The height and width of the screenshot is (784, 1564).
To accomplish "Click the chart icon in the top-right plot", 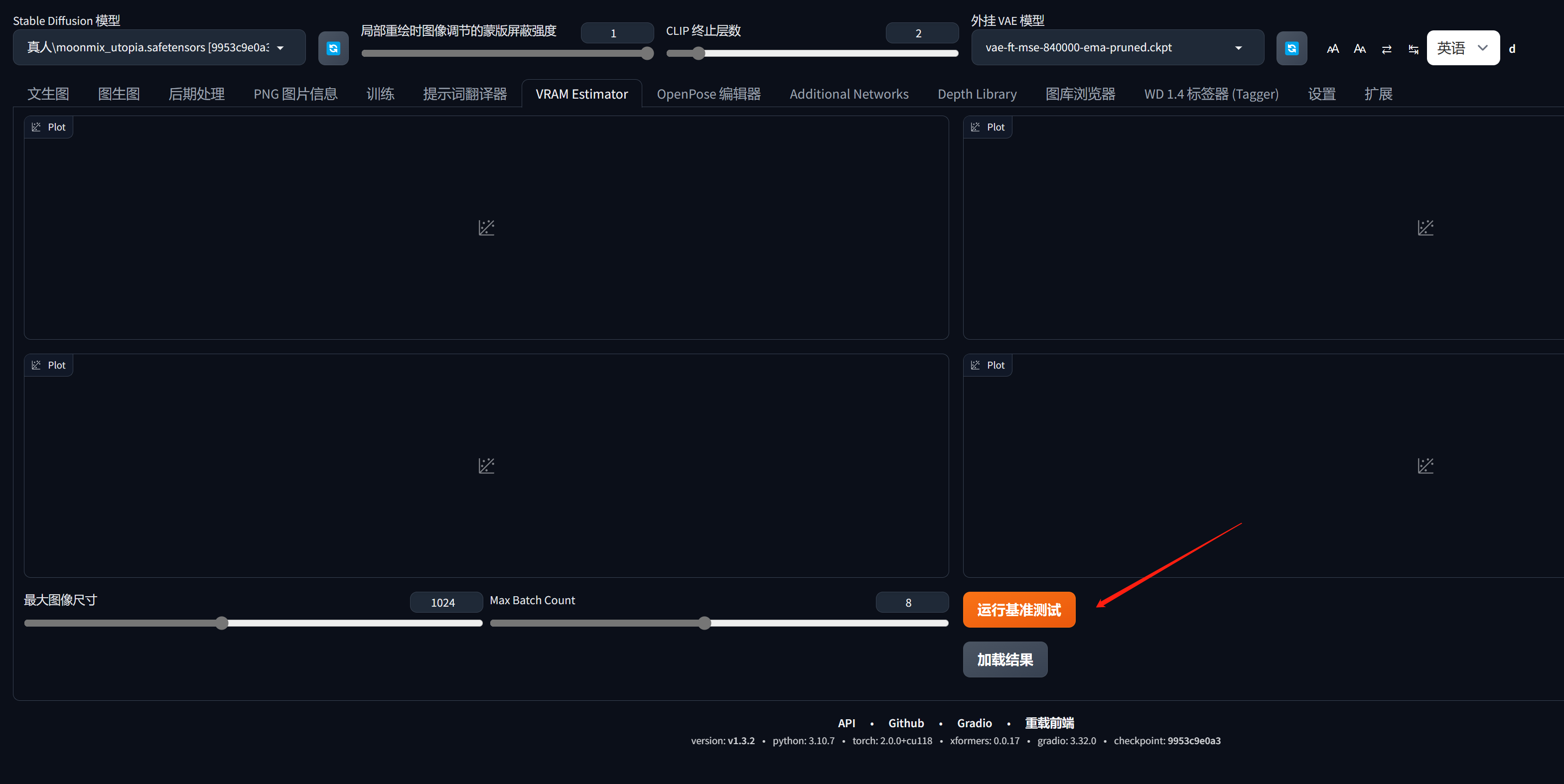I will pyautogui.click(x=1425, y=228).
